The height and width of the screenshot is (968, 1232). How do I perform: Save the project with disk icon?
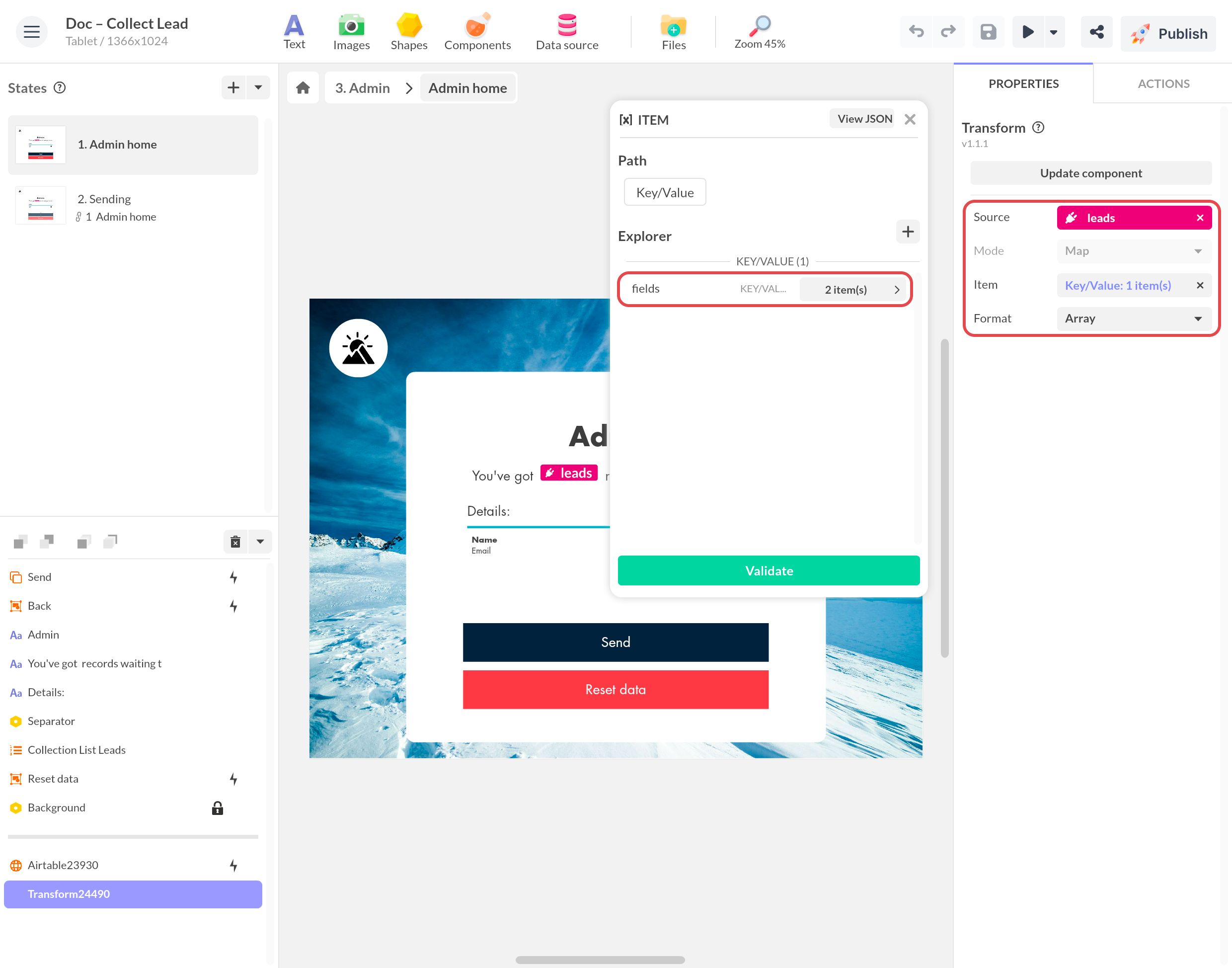(x=989, y=32)
